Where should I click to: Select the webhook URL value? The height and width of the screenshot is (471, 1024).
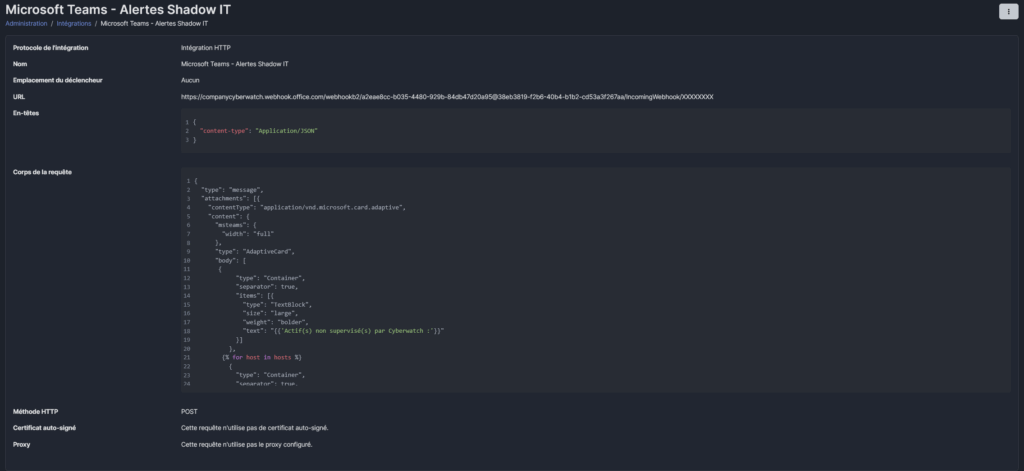447,97
